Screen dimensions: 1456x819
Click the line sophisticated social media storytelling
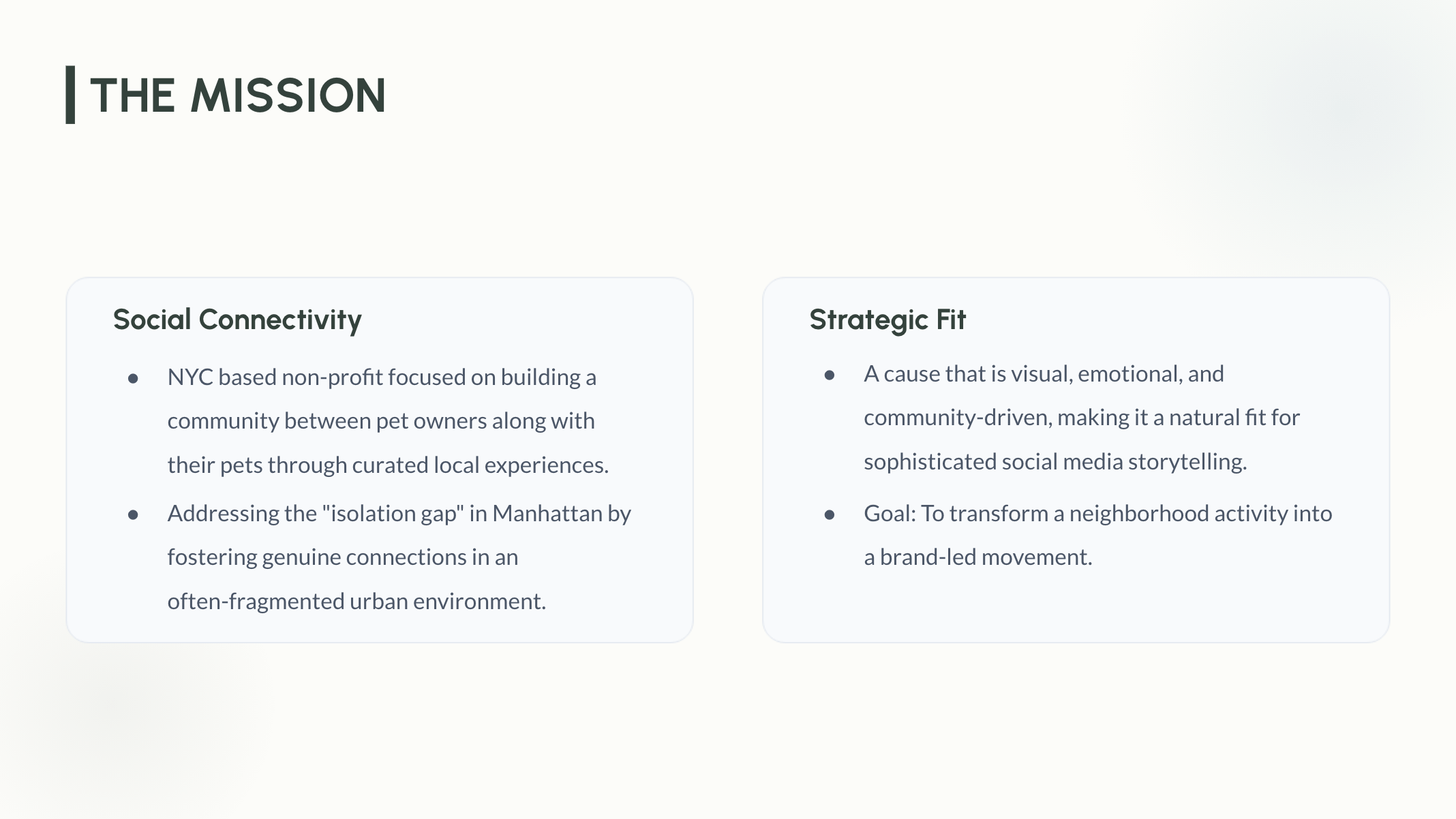coord(1055,461)
